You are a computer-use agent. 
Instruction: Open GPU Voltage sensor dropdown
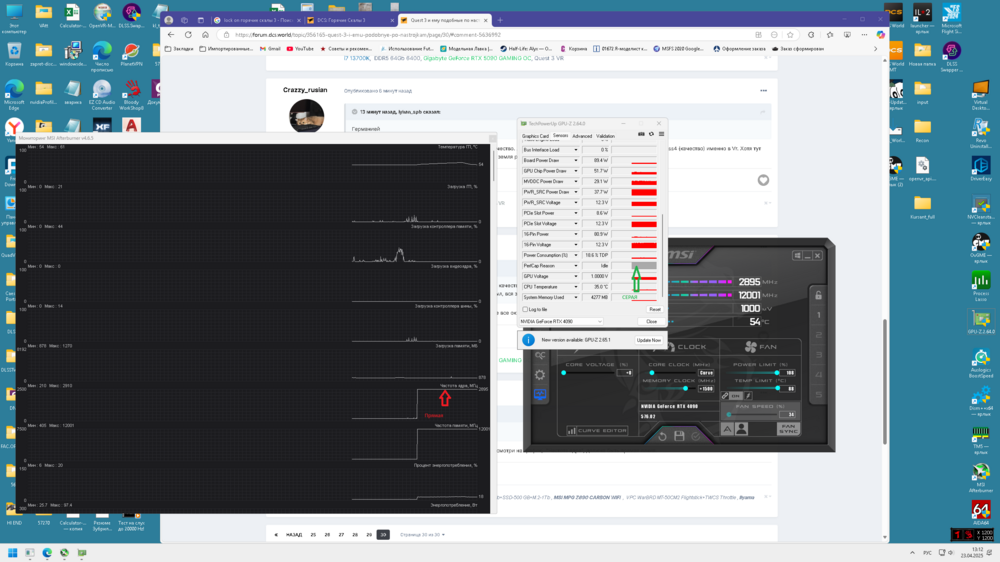pyautogui.click(x=575, y=276)
